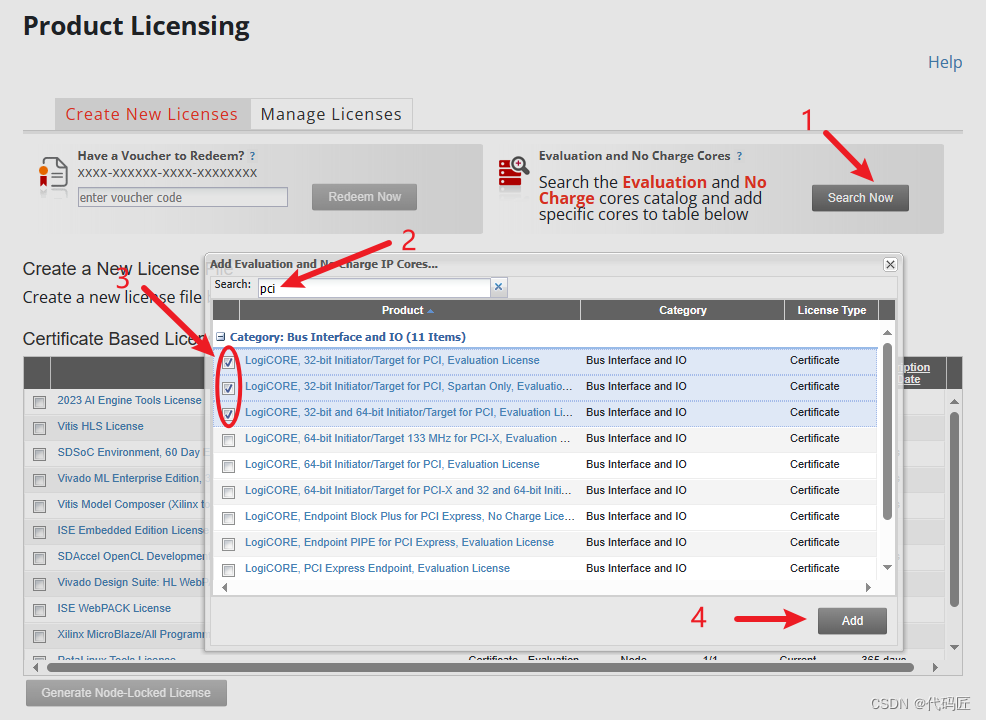Open ISE Embedded Edition License link
Screen dimensions: 986x720
tap(131, 530)
